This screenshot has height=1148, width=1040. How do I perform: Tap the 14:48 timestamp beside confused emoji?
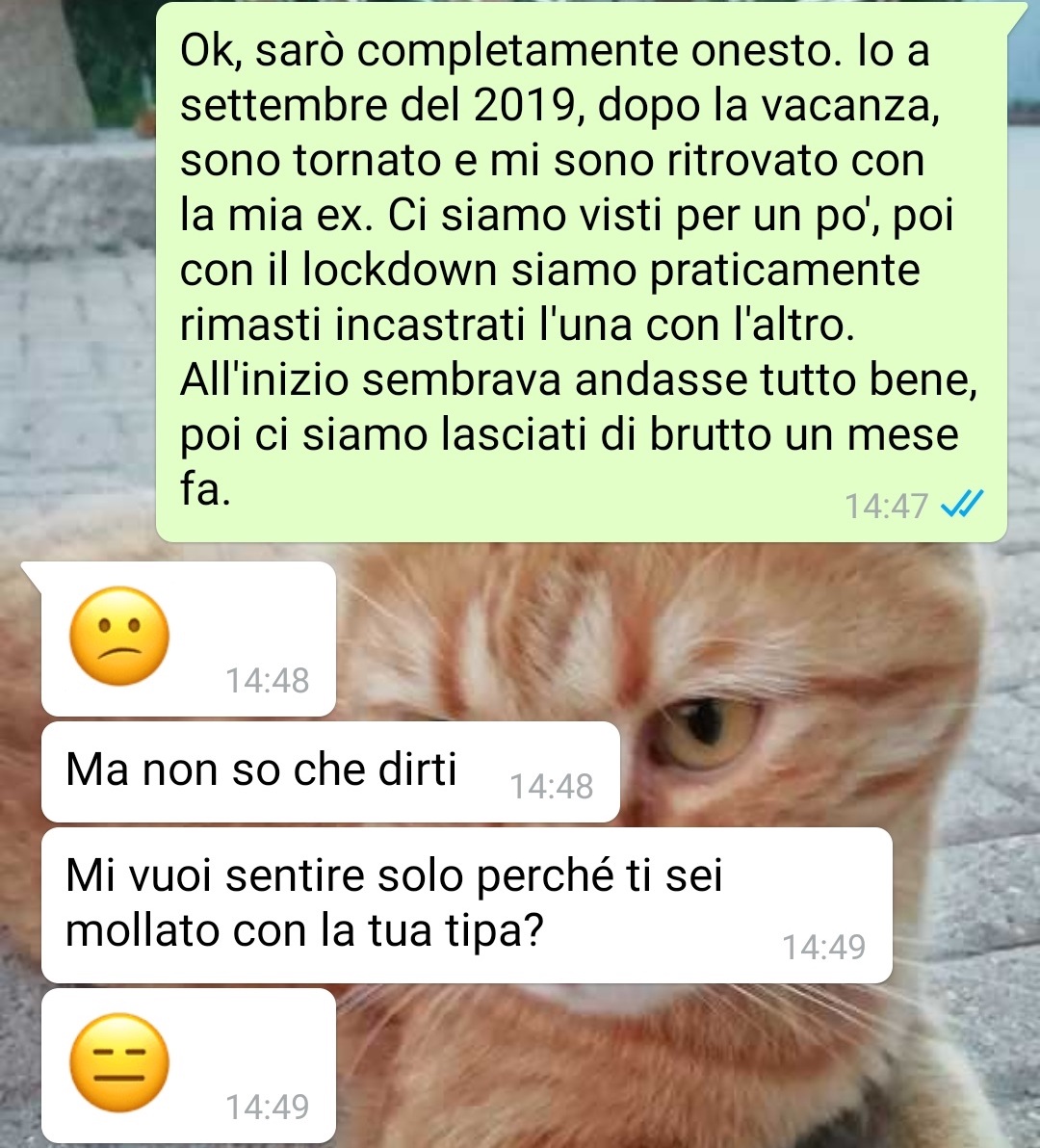point(267,680)
